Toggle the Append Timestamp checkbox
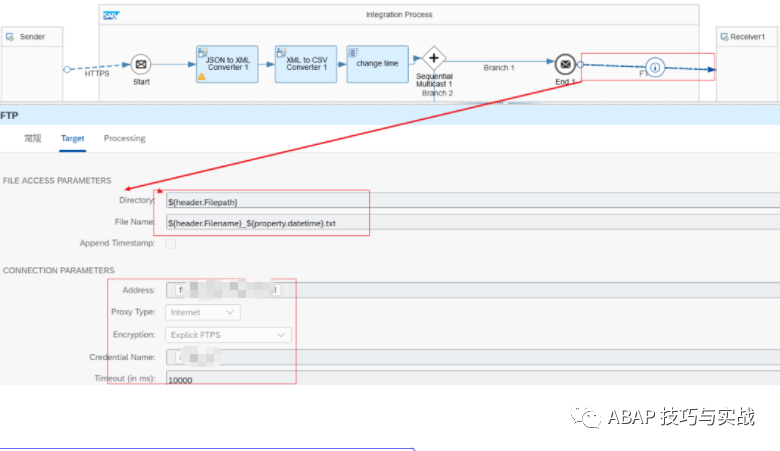Viewport: 780px width, 451px height. pos(171,243)
